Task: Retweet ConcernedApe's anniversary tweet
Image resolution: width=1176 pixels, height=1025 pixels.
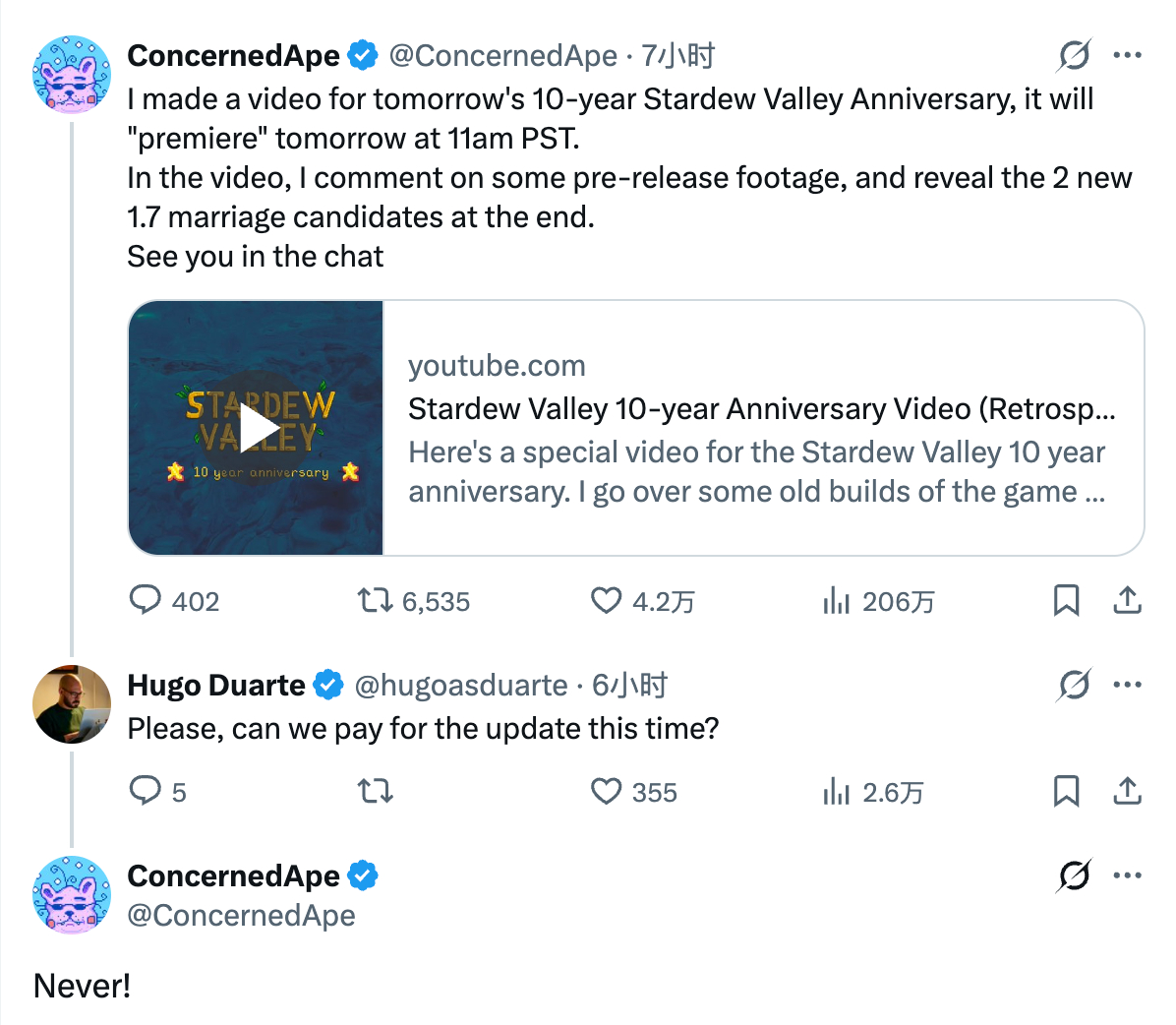Action: (375, 600)
